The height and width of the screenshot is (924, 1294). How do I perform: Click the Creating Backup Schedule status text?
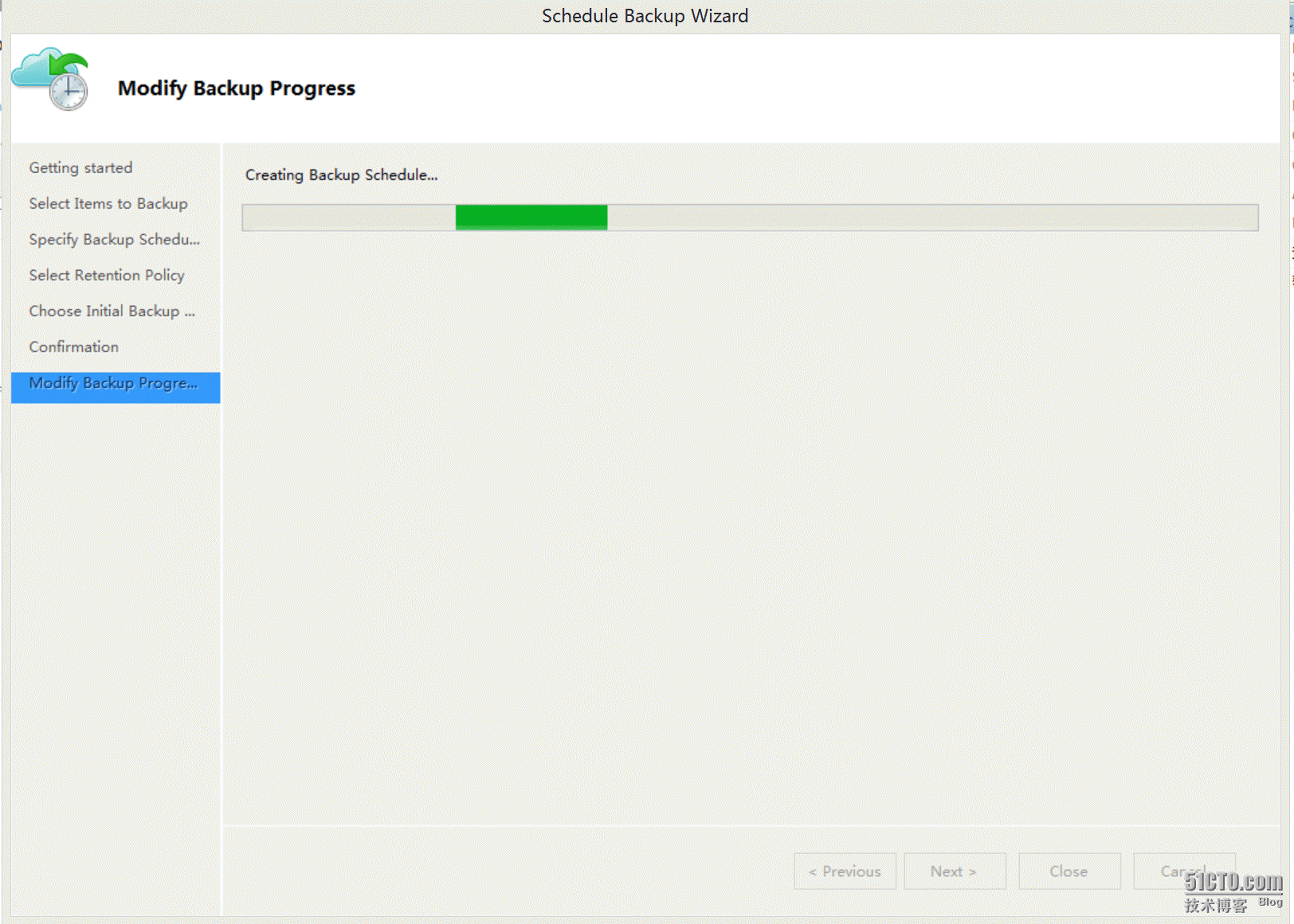pyautogui.click(x=341, y=175)
